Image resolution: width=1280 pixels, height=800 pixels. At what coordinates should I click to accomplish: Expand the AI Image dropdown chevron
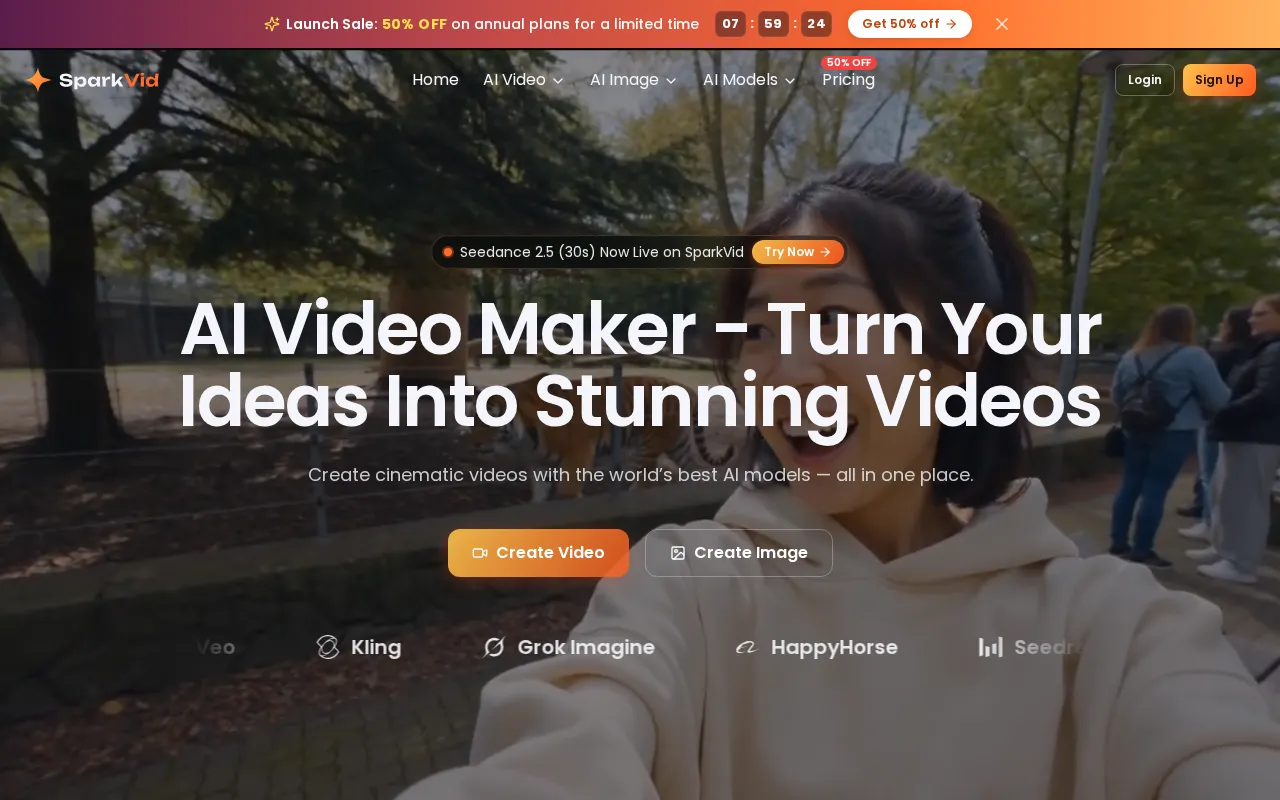point(671,80)
